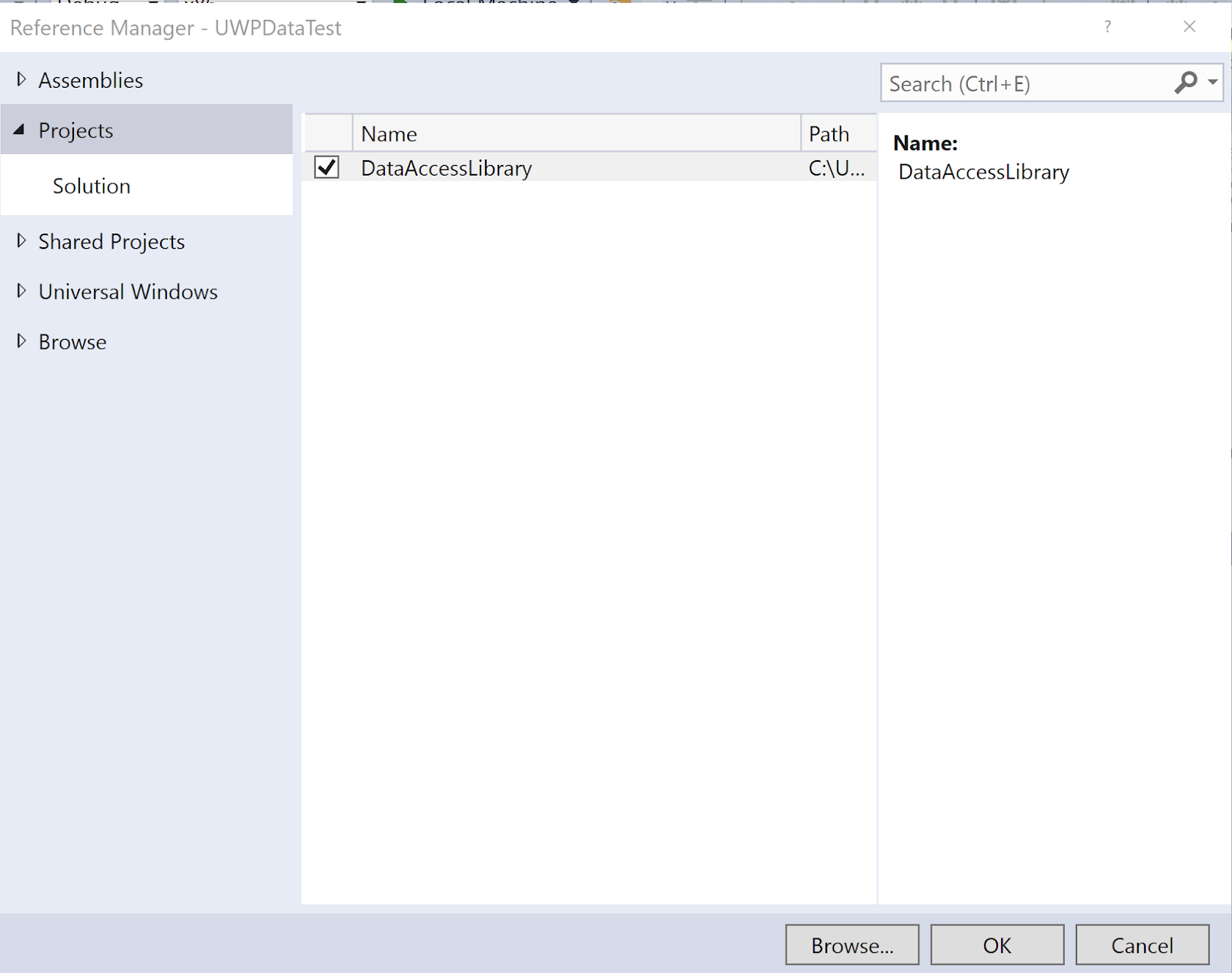Uncheck the DataAccessLibrary reference
Image resolution: width=1232 pixels, height=973 pixels.
tap(326, 168)
